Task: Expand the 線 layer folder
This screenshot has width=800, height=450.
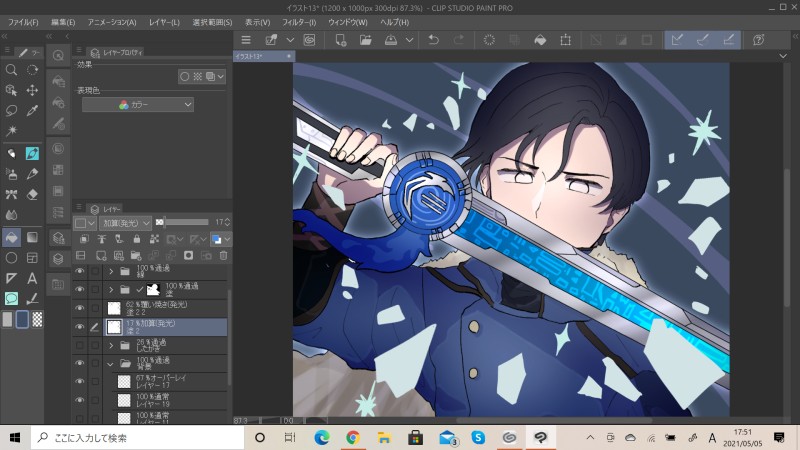Action: pyautogui.click(x=111, y=271)
